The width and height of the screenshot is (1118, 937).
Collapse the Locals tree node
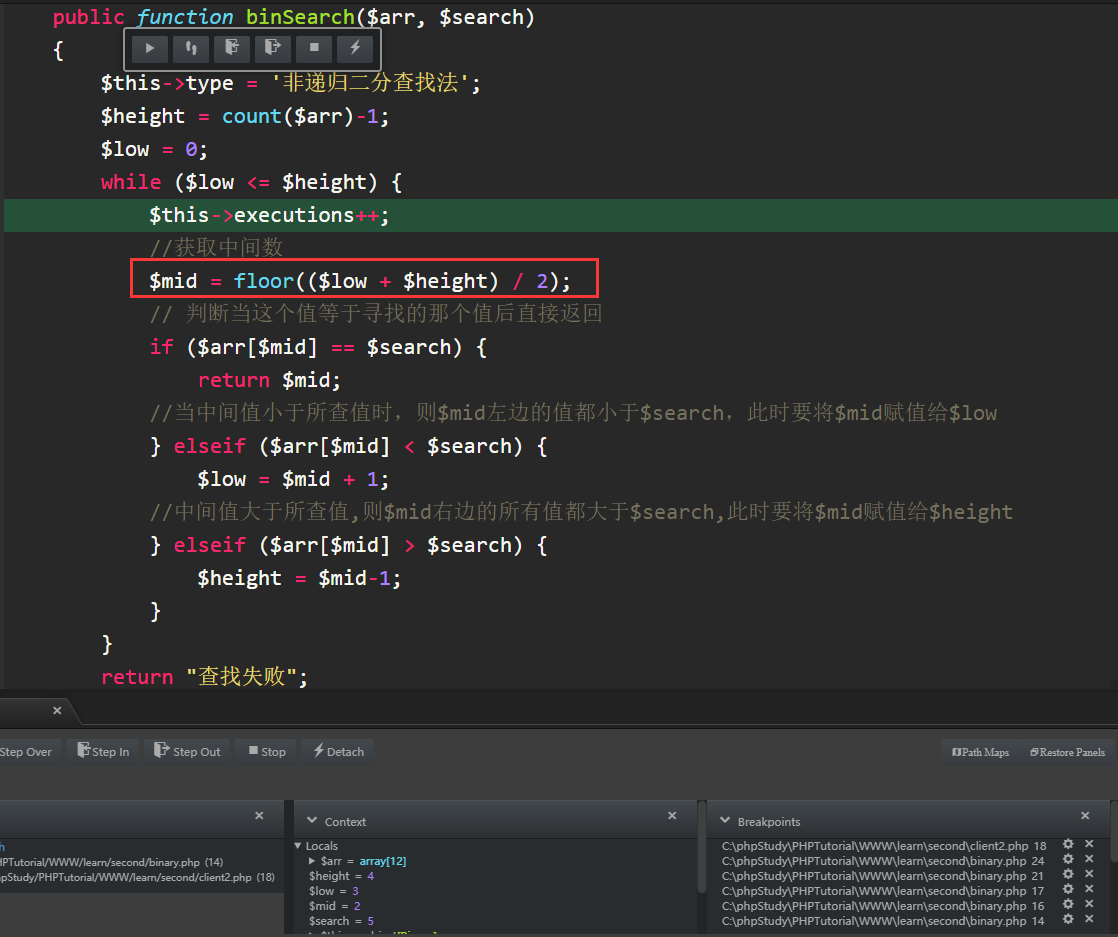coord(298,846)
